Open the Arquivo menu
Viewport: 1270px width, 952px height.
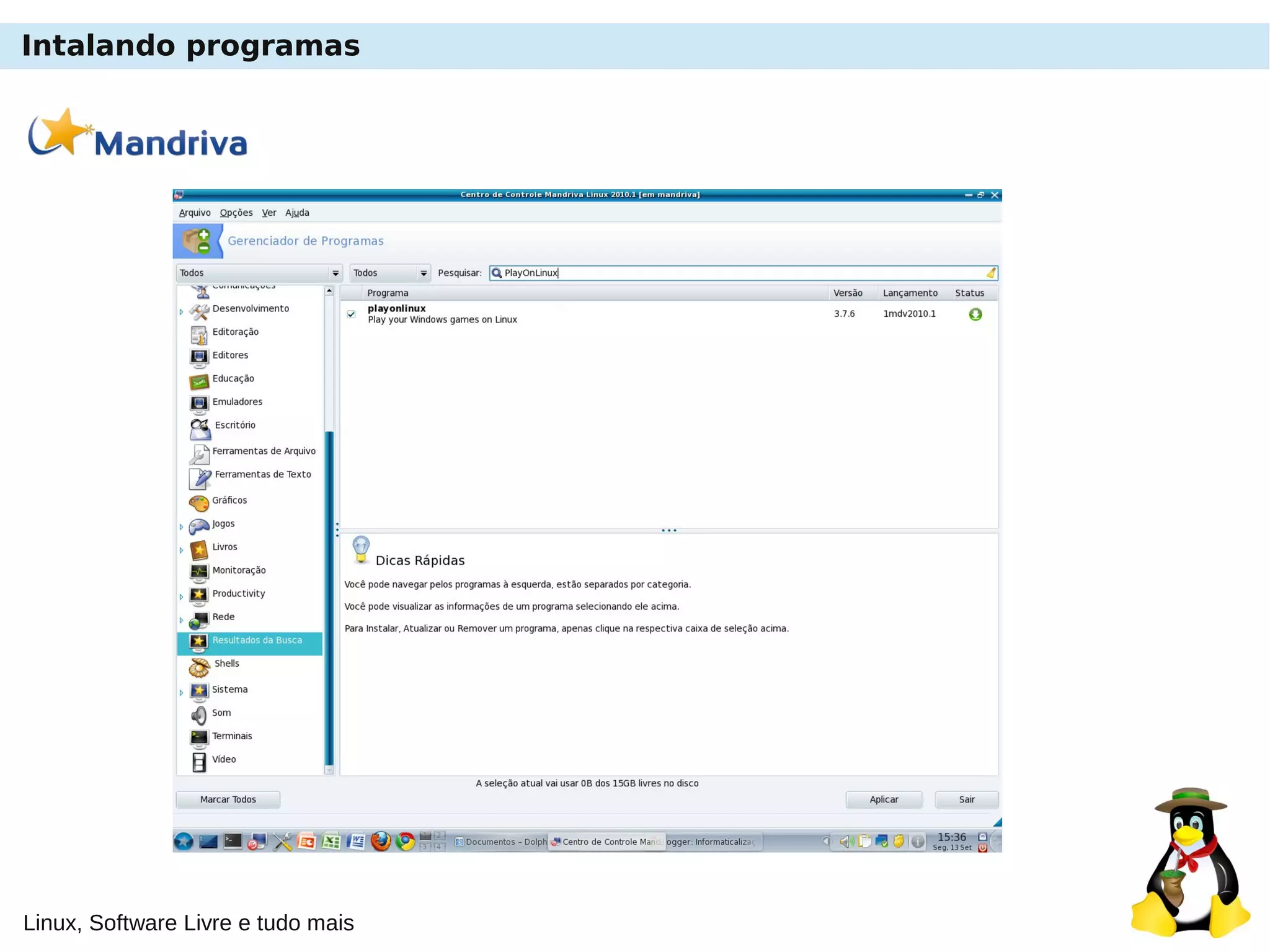click(x=195, y=213)
